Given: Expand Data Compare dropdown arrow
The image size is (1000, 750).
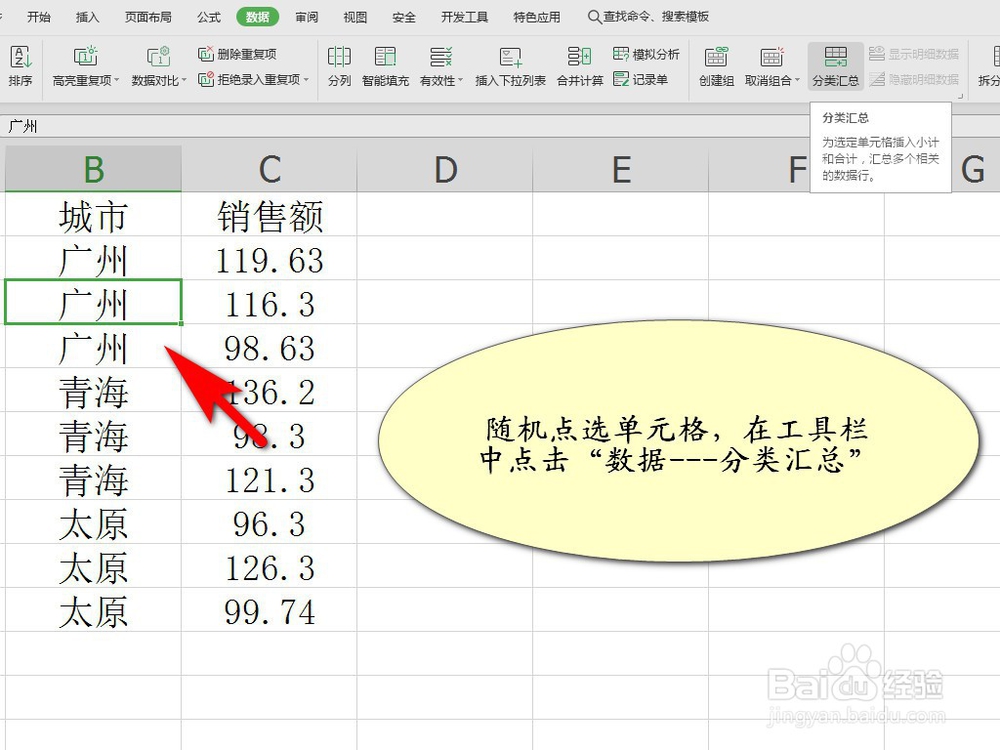Looking at the screenshot, I should pyautogui.click(x=184, y=80).
